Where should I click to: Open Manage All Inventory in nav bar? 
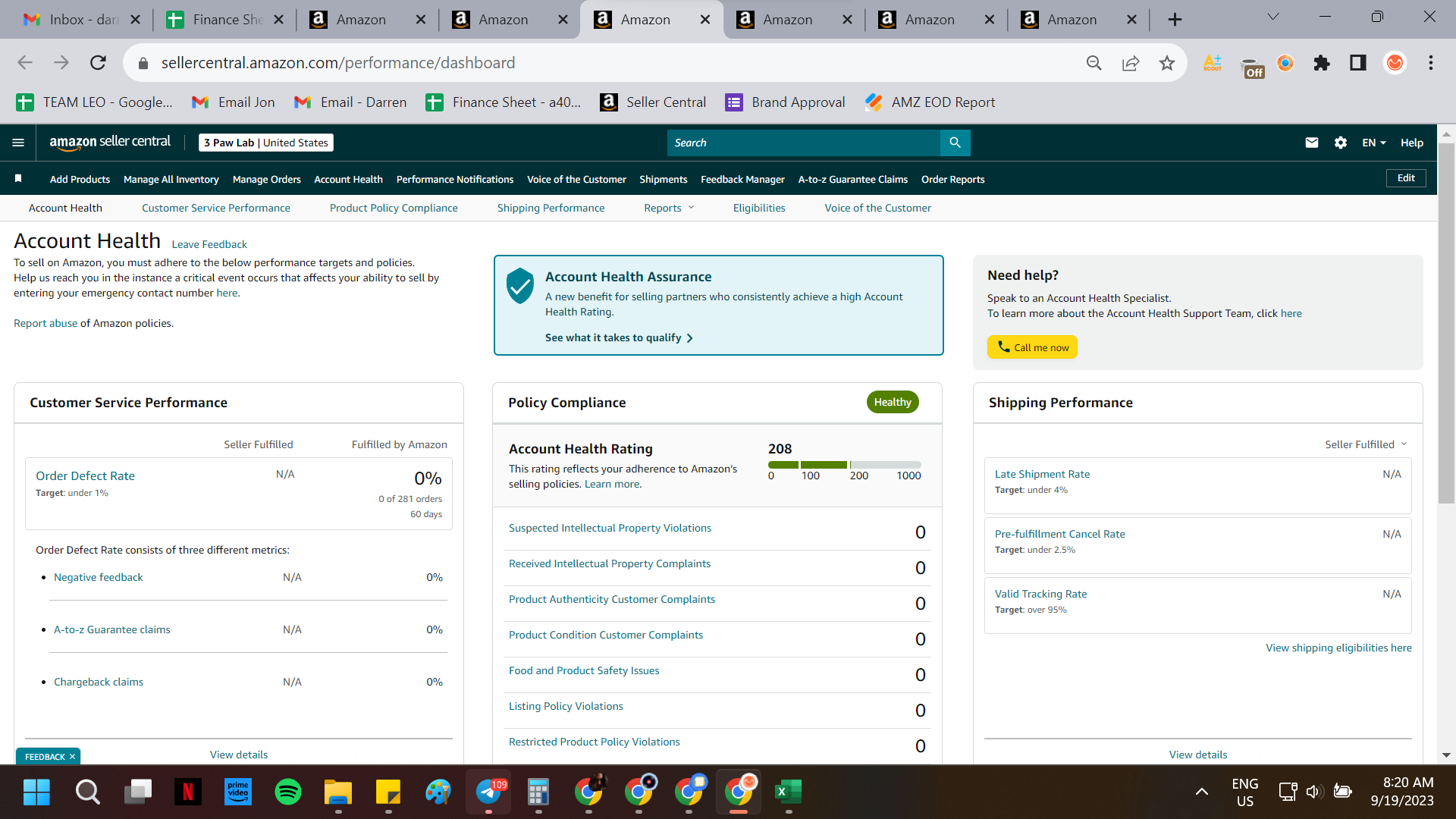(x=171, y=180)
